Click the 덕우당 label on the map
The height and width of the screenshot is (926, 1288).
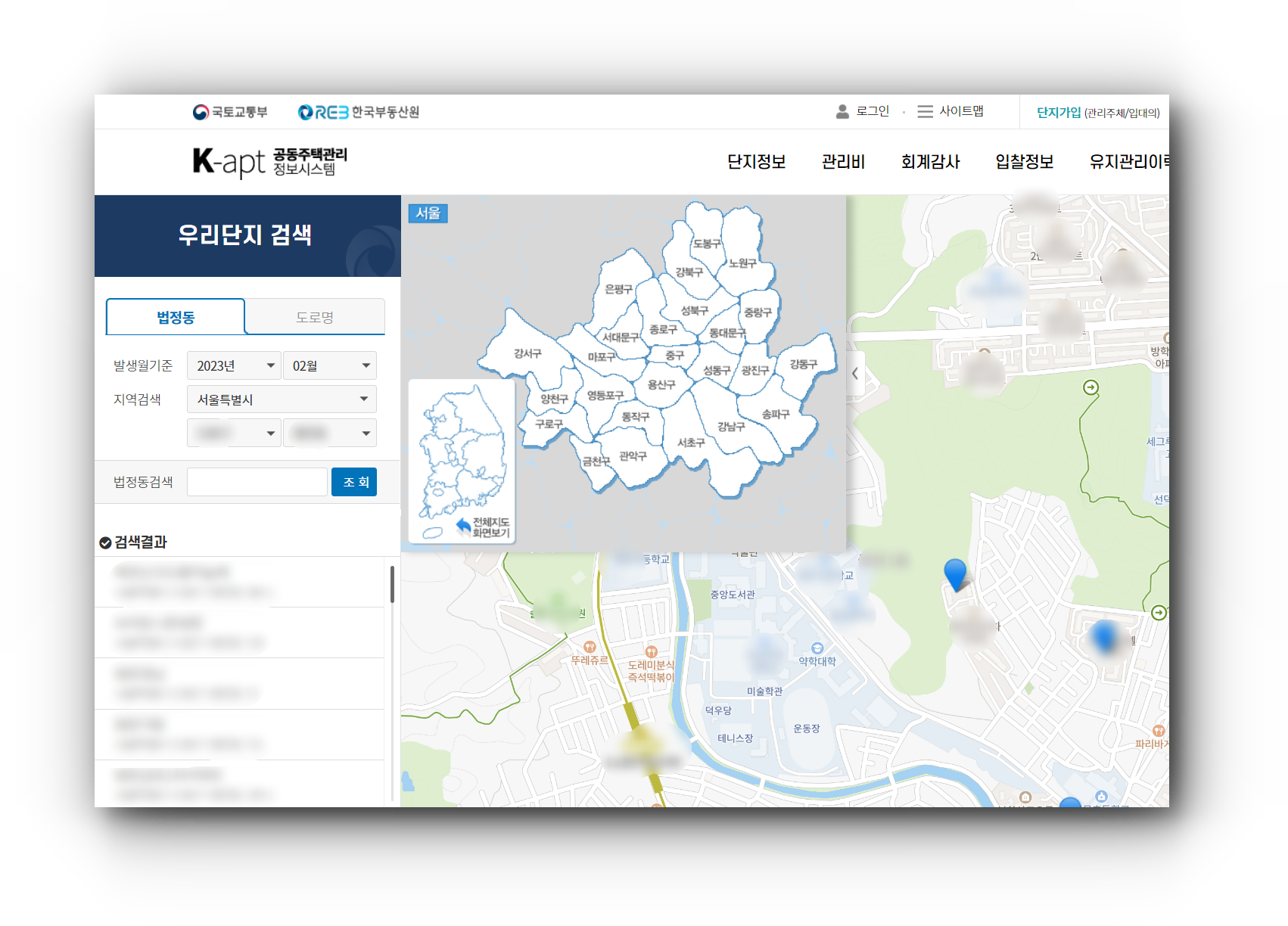point(718,711)
